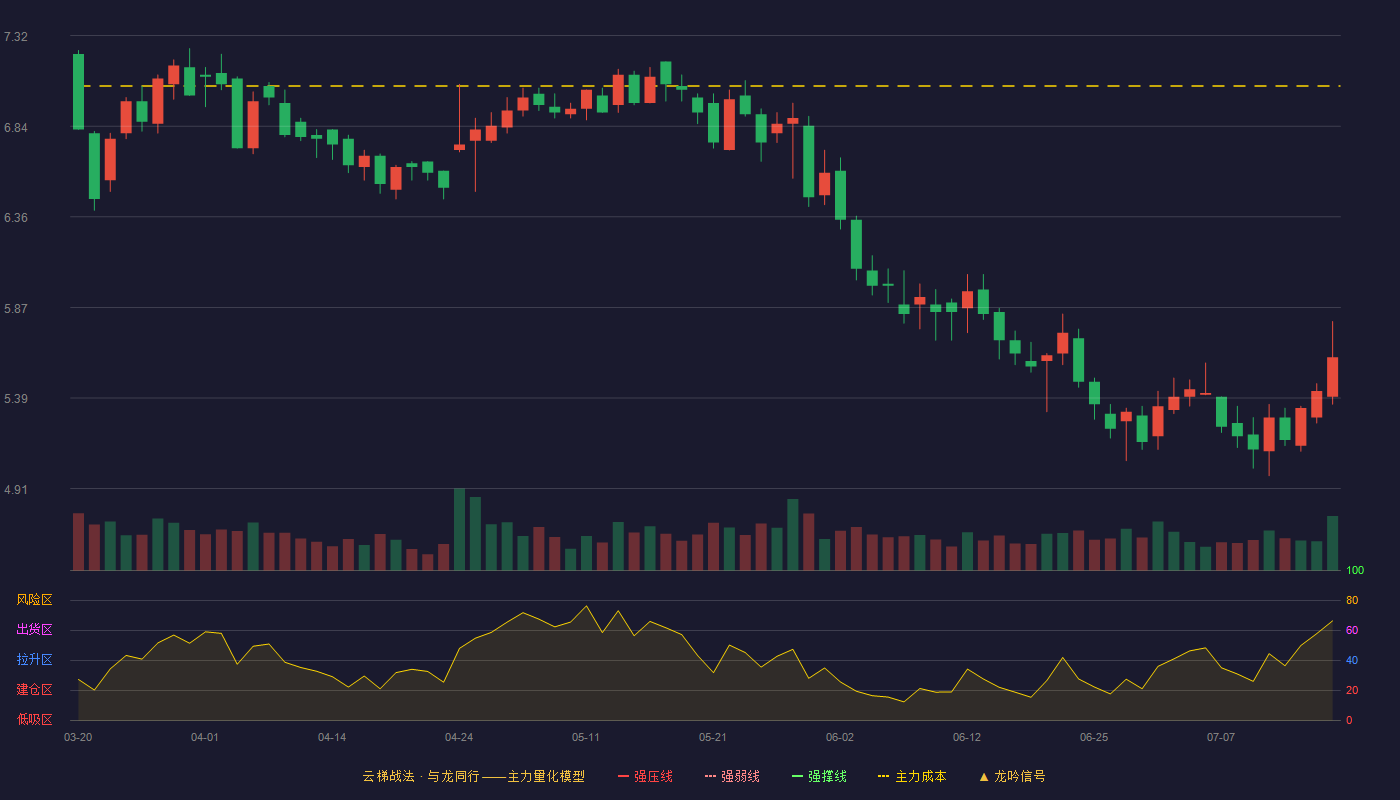Screen dimensions: 1400x800
Task: Select the last red candle on the chart
Action: 1332,377
